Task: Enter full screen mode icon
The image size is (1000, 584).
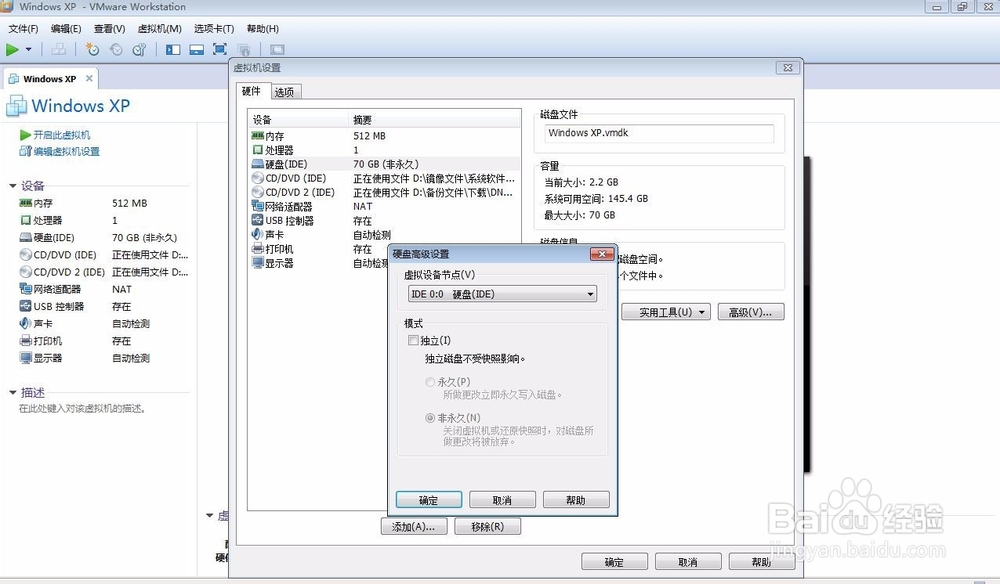Action: [x=219, y=49]
